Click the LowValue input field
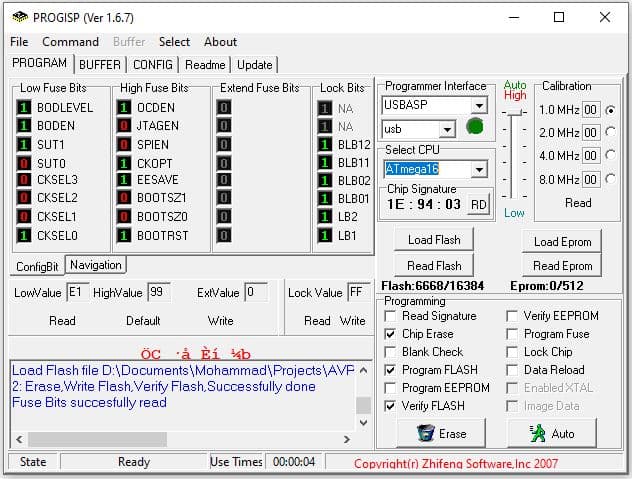 tap(76, 292)
